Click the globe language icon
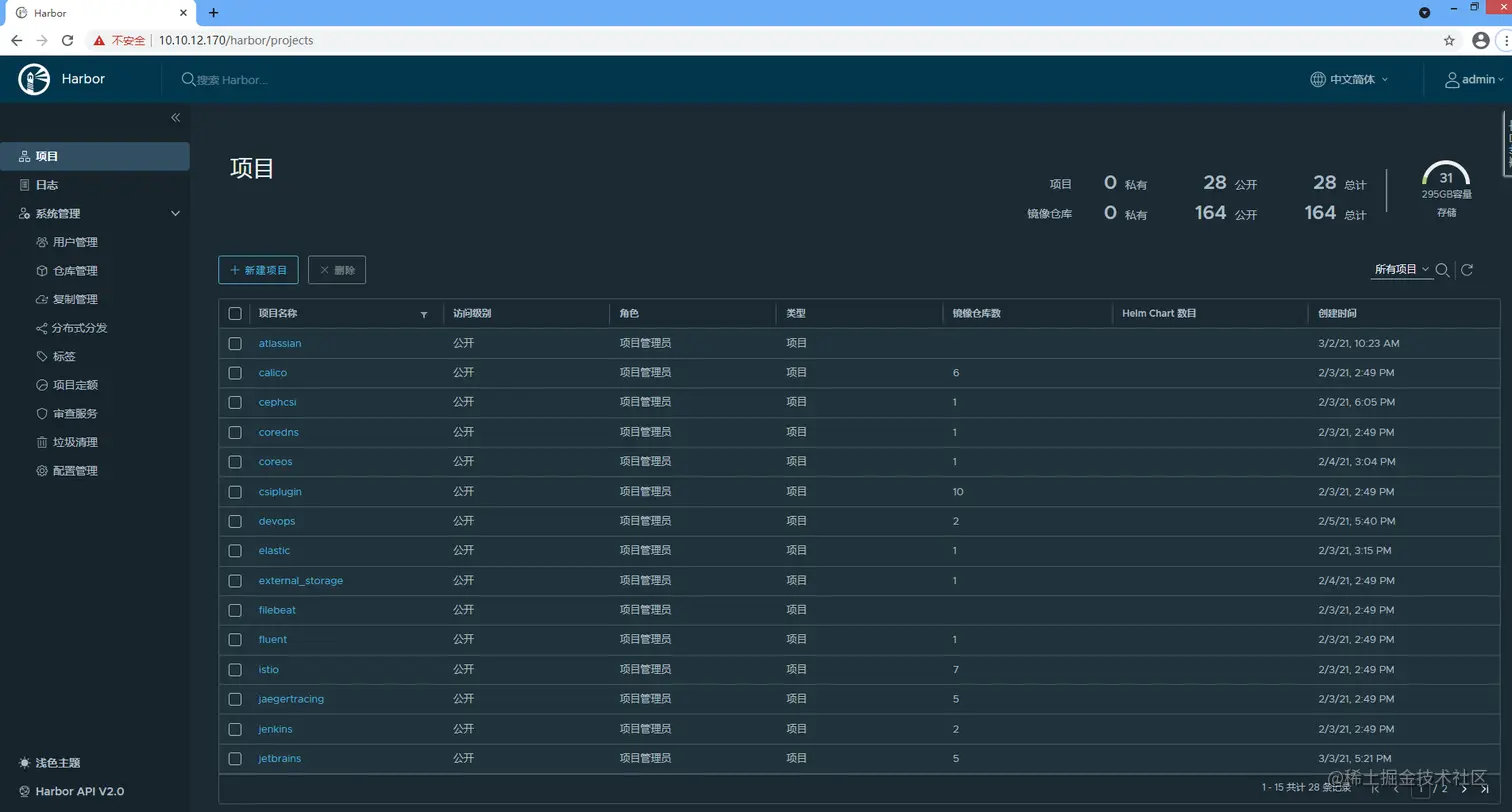Viewport: 1512px width, 812px height. click(x=1318, y=79)
